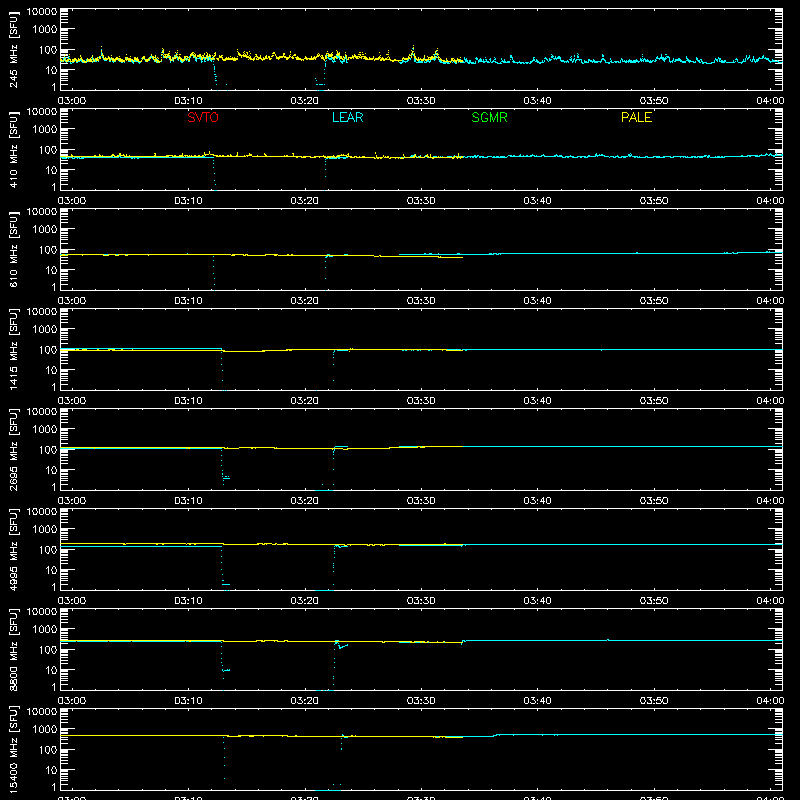The width and height of the screenshot is (800, 800).
Task: Click the 1000 y-axis value of 15400 MHz plot
Action: click(x=45, y=730)
